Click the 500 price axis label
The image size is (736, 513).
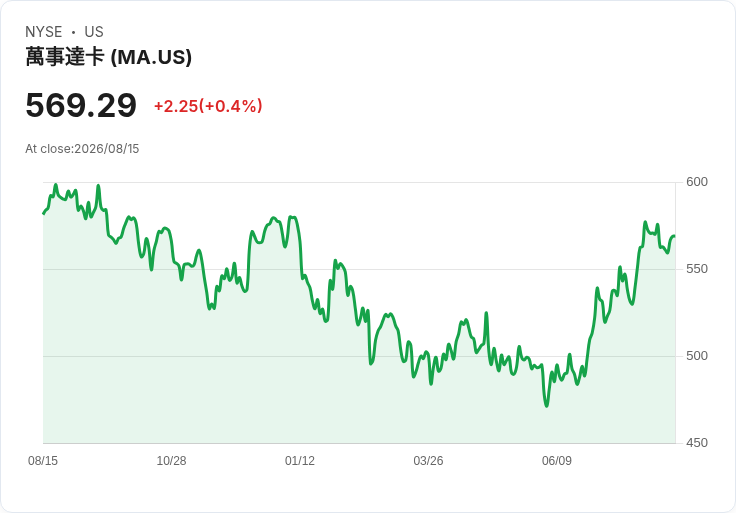pyautogui.click(x=697, y=356)
